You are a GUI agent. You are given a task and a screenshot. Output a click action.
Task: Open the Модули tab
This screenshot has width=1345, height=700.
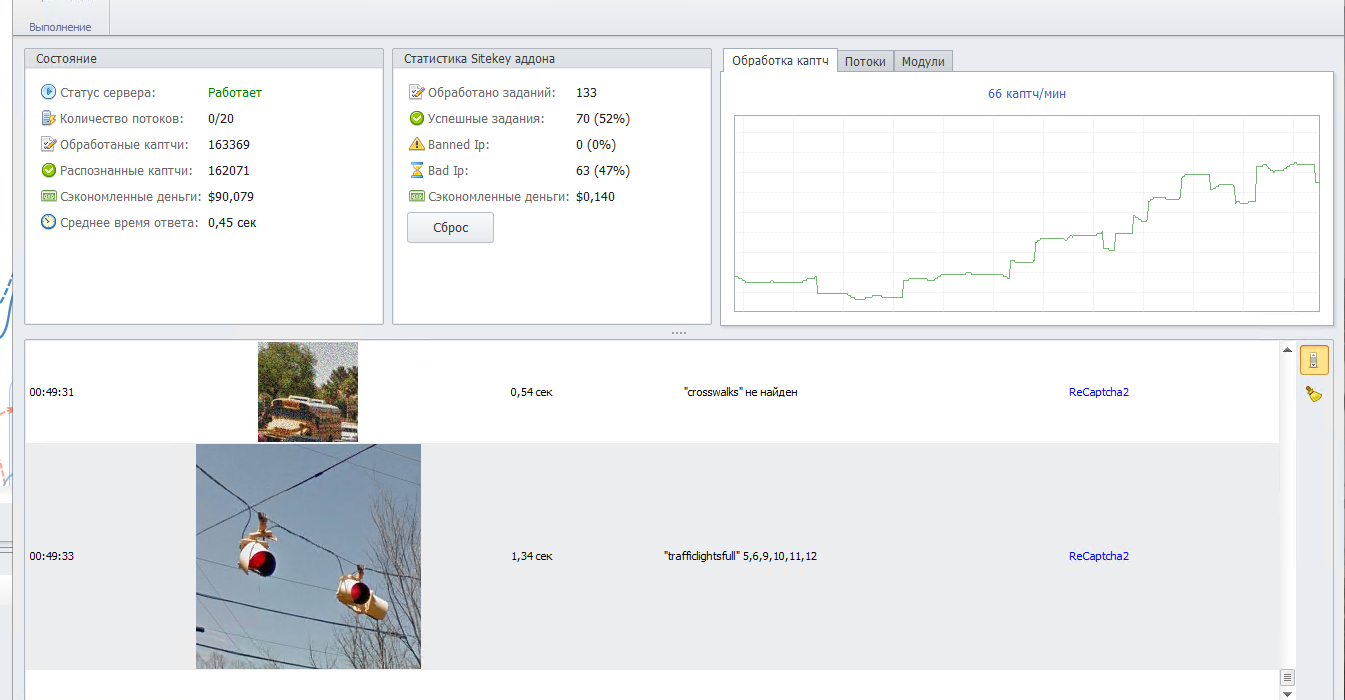click(923, 61)
